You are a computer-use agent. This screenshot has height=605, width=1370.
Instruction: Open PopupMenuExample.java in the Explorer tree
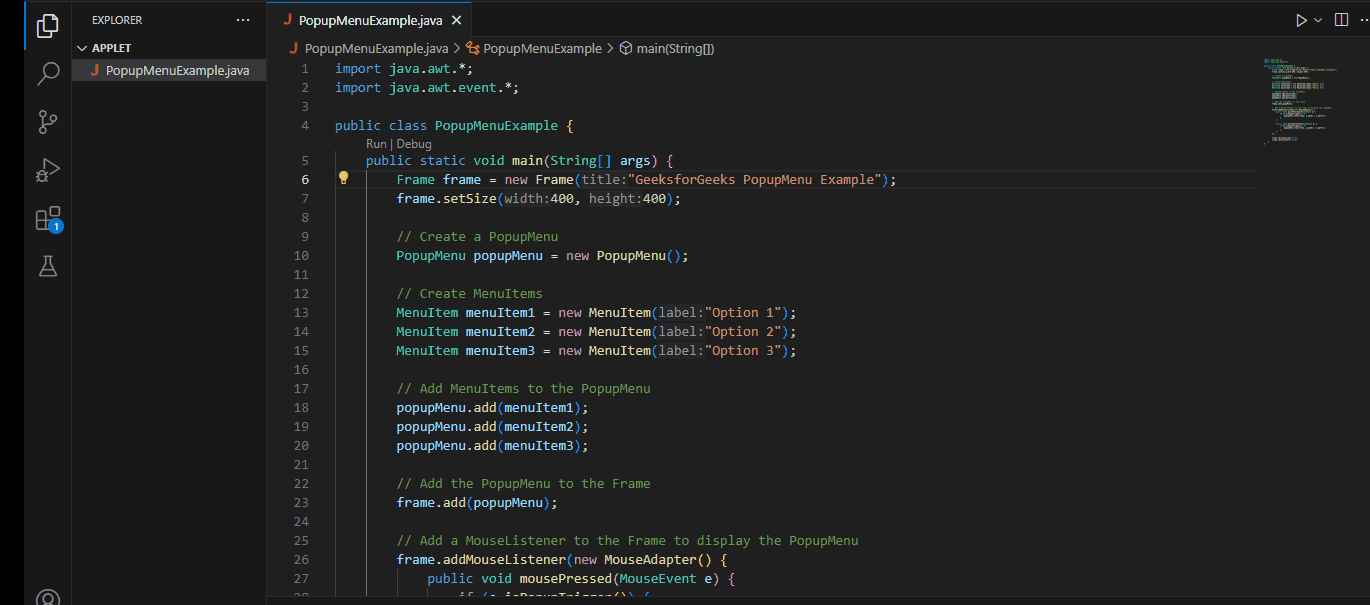point(169,70)
